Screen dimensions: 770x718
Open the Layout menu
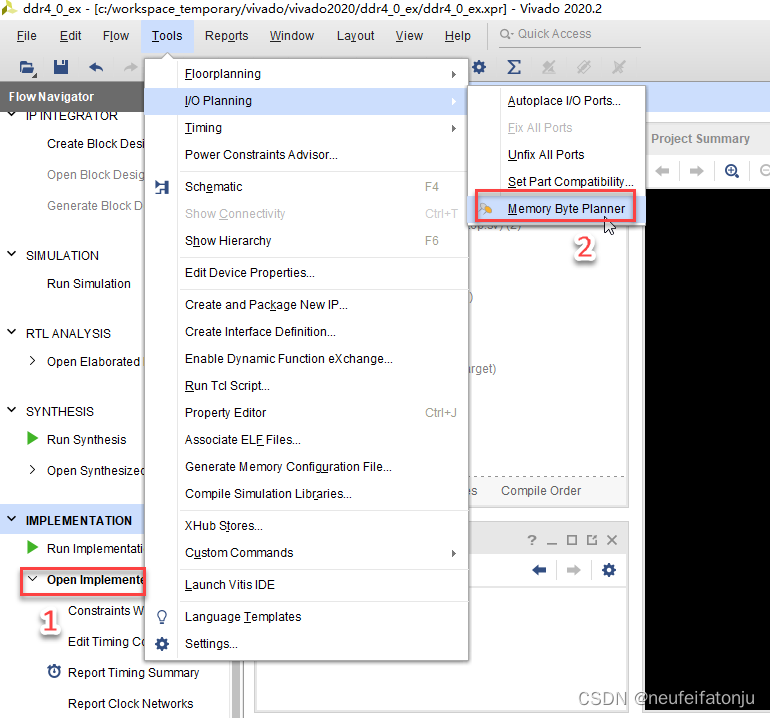coord(356,36)
